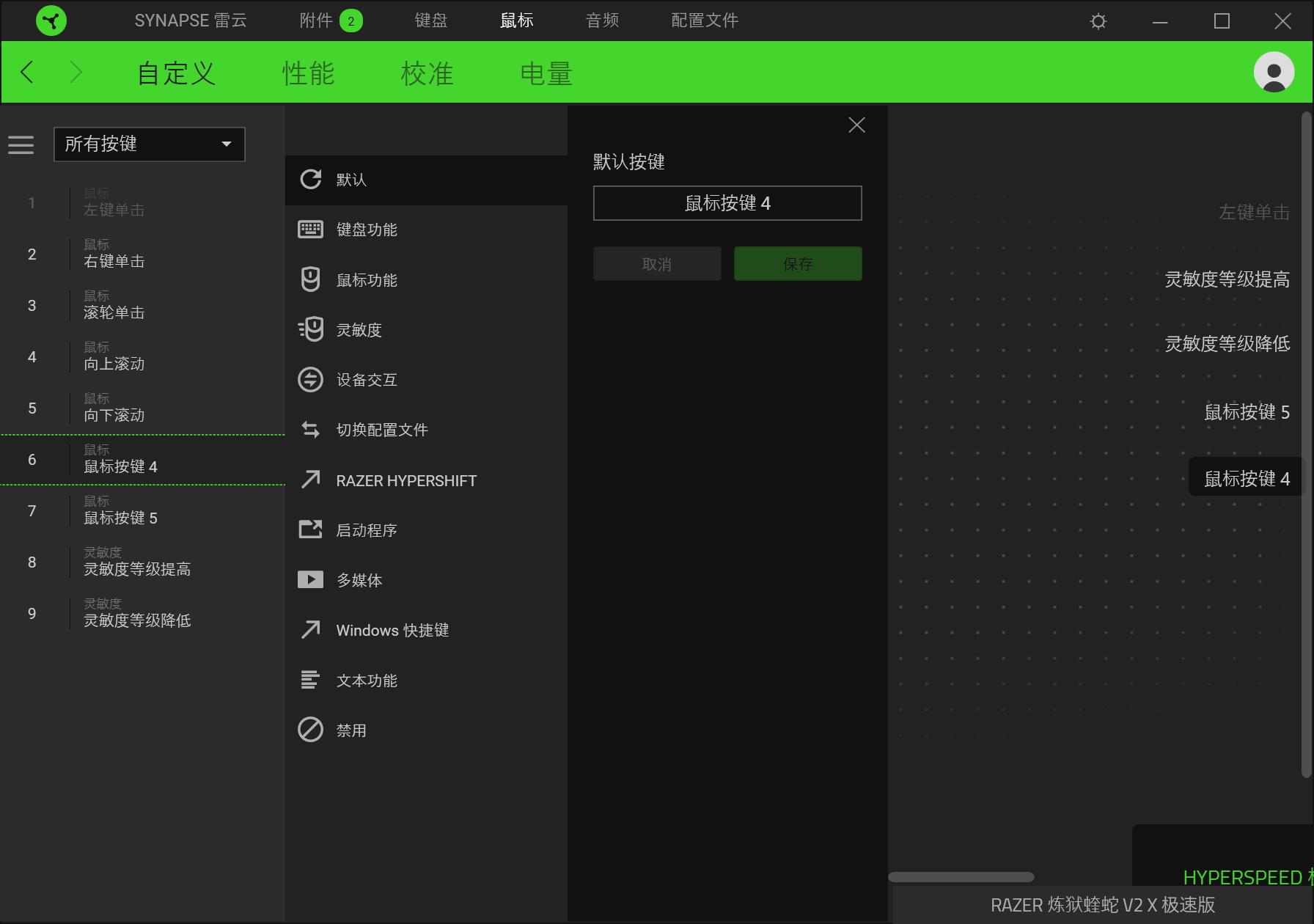Select the 禁用 (disable) option

[352, 730]
